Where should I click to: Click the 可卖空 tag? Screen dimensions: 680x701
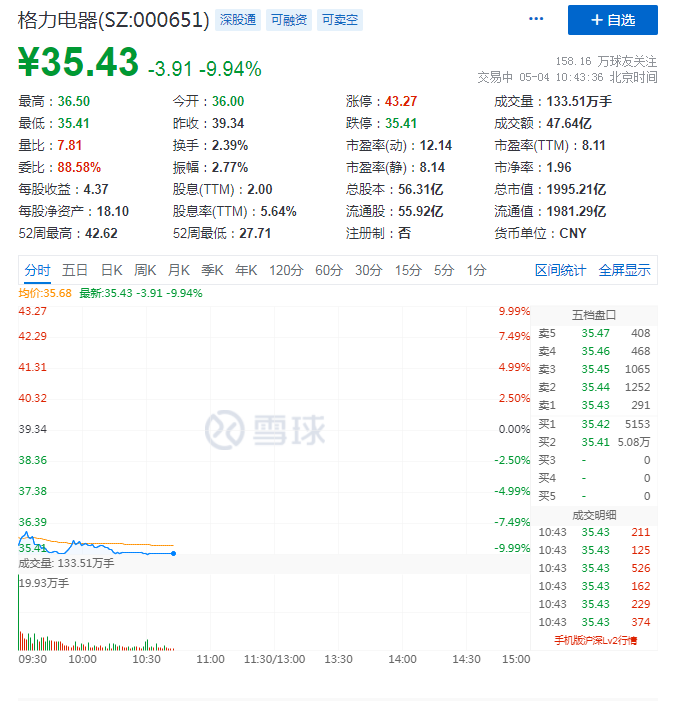pos(340,20)
